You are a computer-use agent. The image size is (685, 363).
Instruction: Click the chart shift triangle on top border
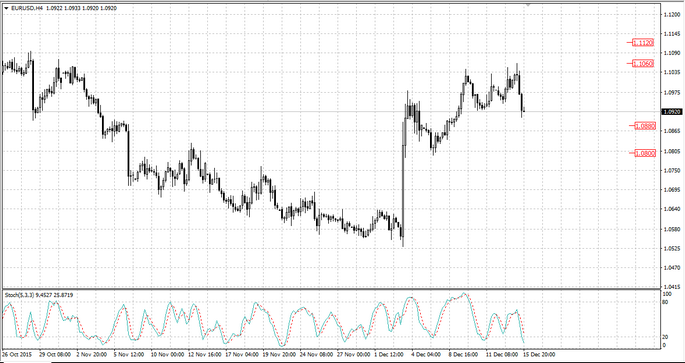pyautogui.click(x=528, y=4)
